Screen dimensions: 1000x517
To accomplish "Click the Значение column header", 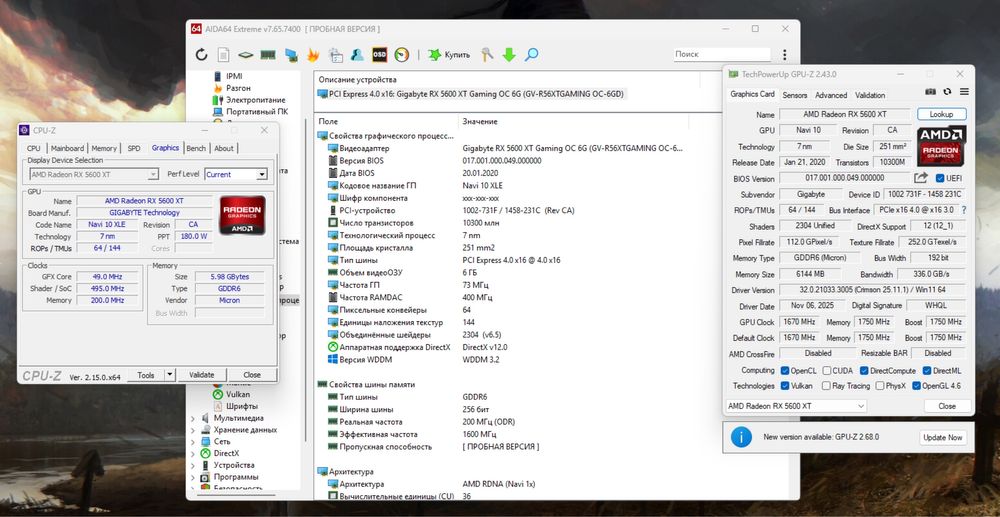I will [x=480, y=121].
